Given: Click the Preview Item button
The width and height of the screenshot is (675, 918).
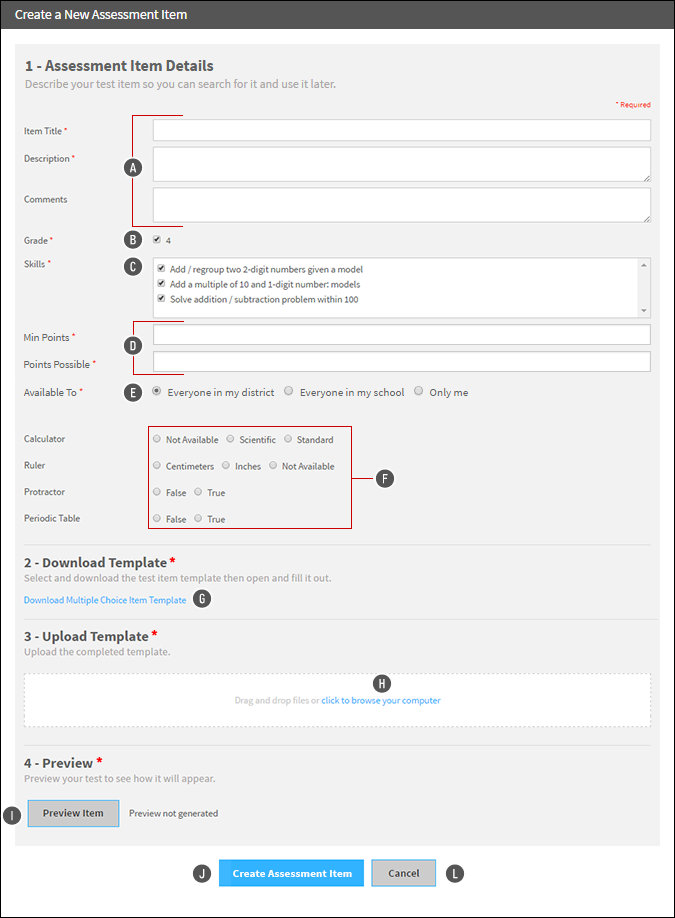Looking at the screenshot, I should coord(73,813).
